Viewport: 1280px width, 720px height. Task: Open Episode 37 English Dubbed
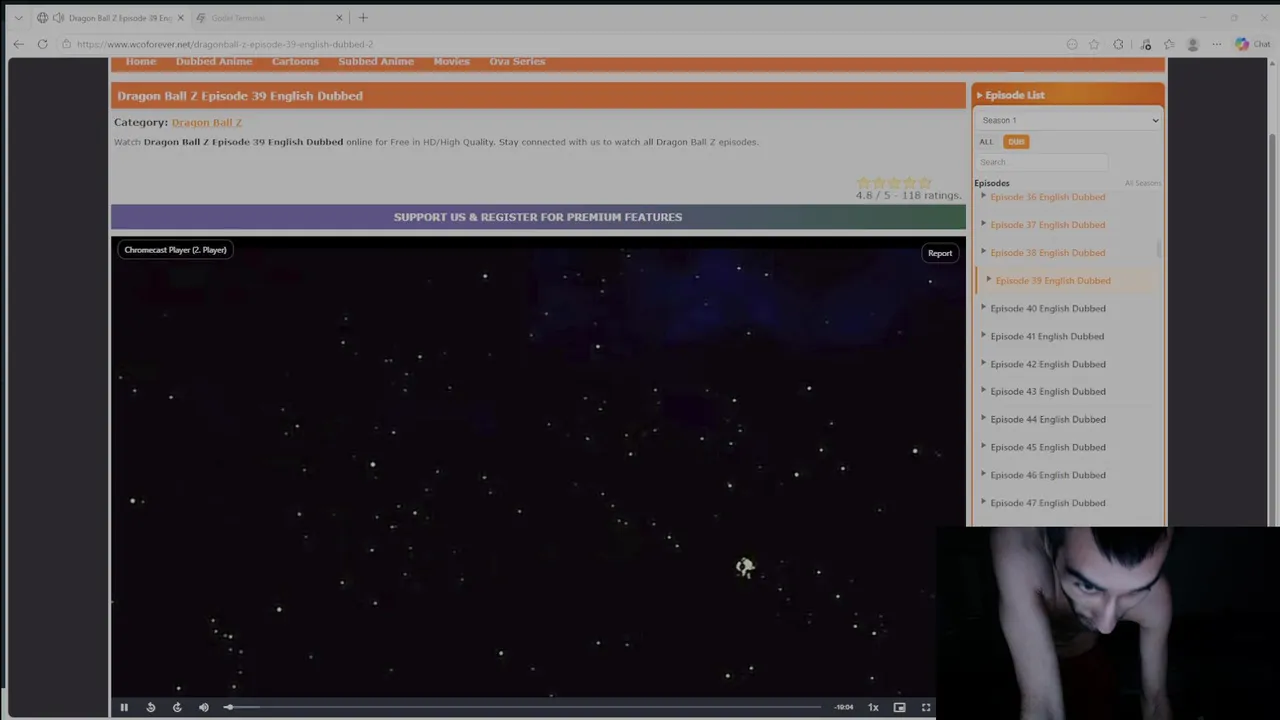1047,225
